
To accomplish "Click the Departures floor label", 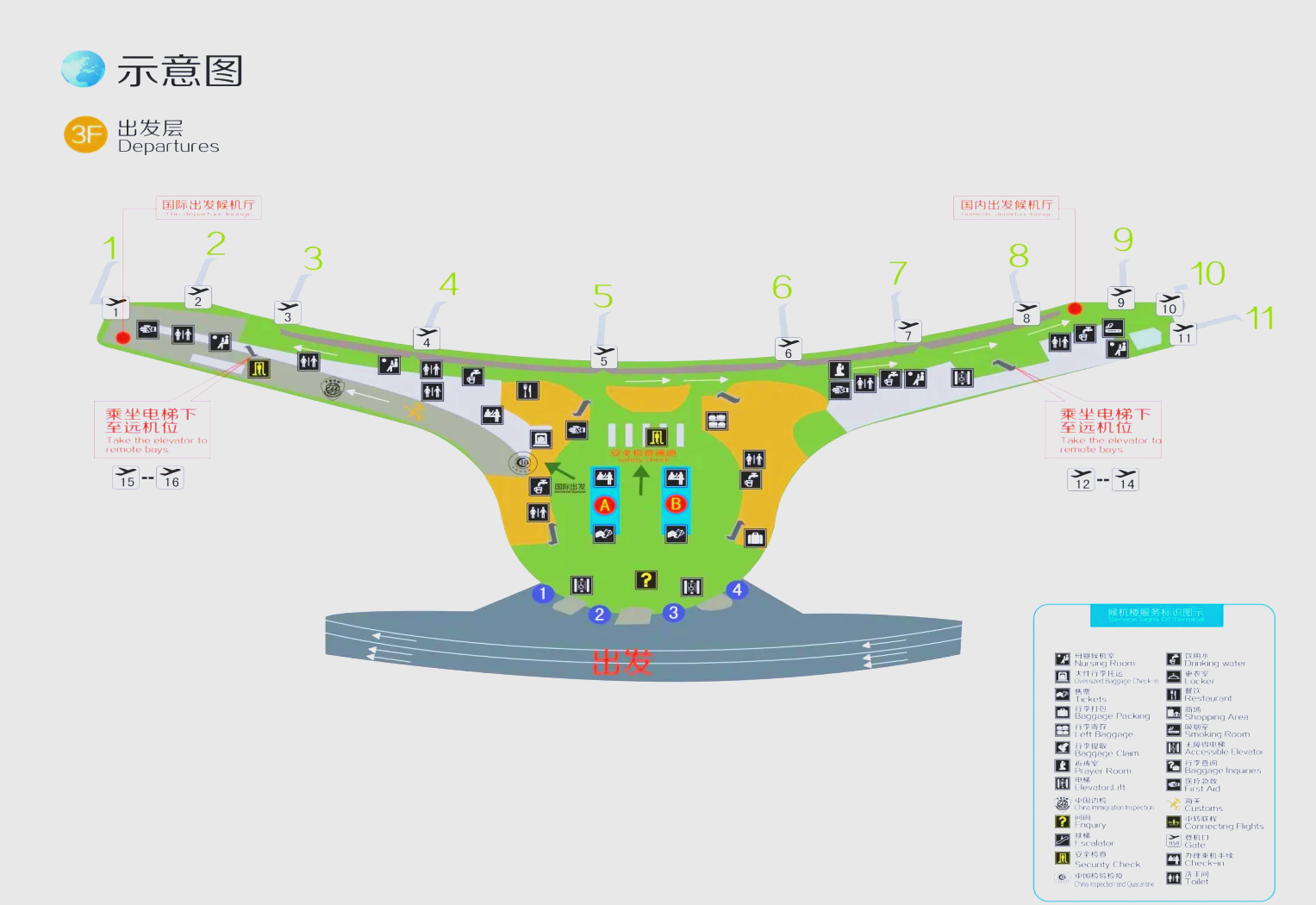I will tap(169, 147).
